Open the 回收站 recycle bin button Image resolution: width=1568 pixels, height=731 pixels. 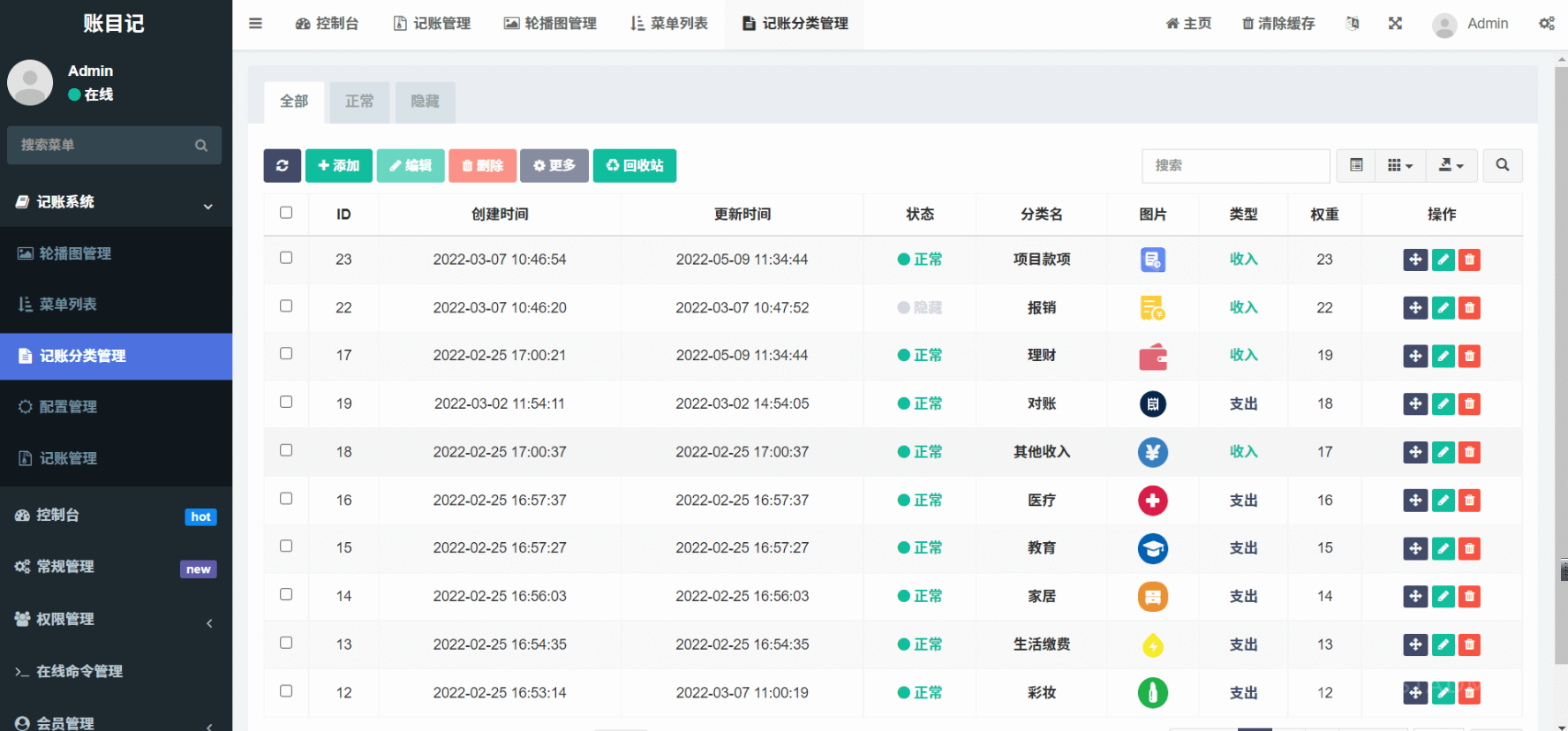635,165
